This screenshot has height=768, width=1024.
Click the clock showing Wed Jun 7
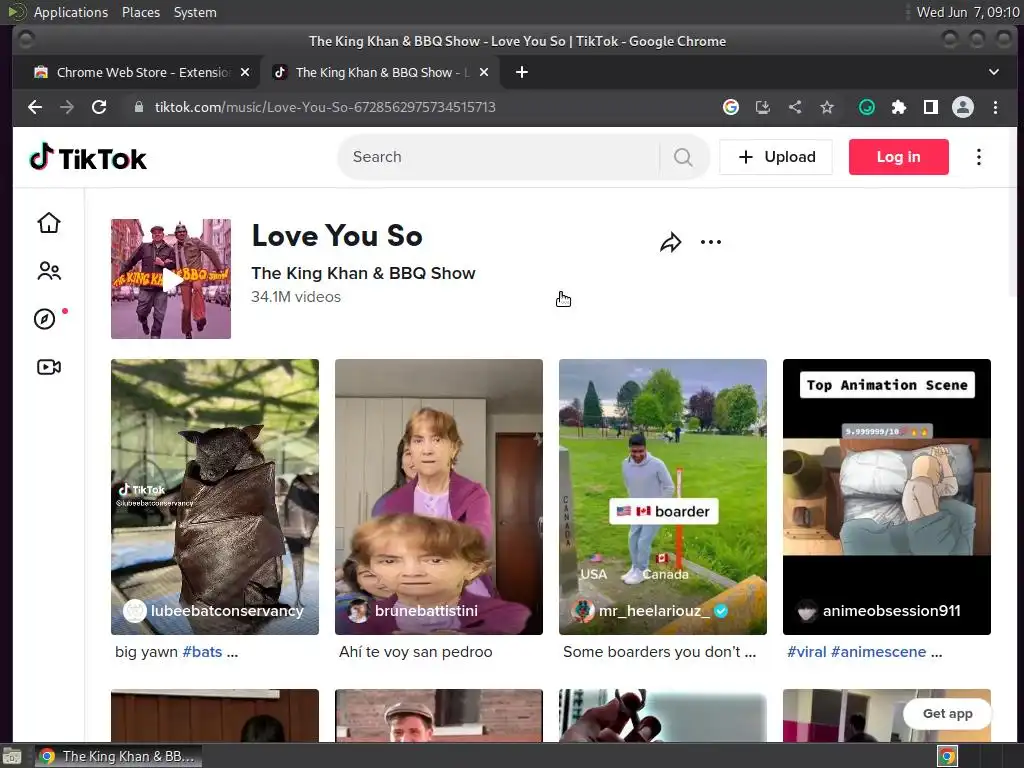pyautogui.click(x=967, y=12)
